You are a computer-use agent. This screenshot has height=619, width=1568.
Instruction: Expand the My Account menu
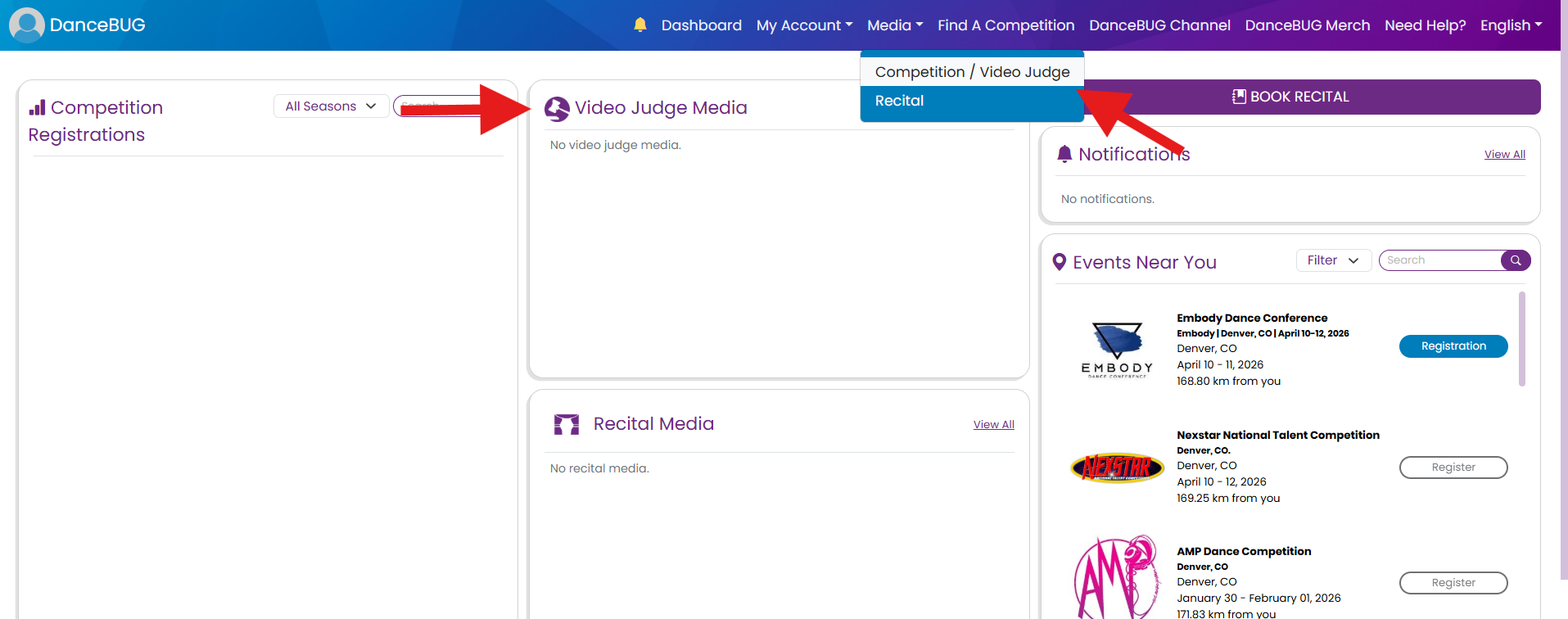(804, 25)
